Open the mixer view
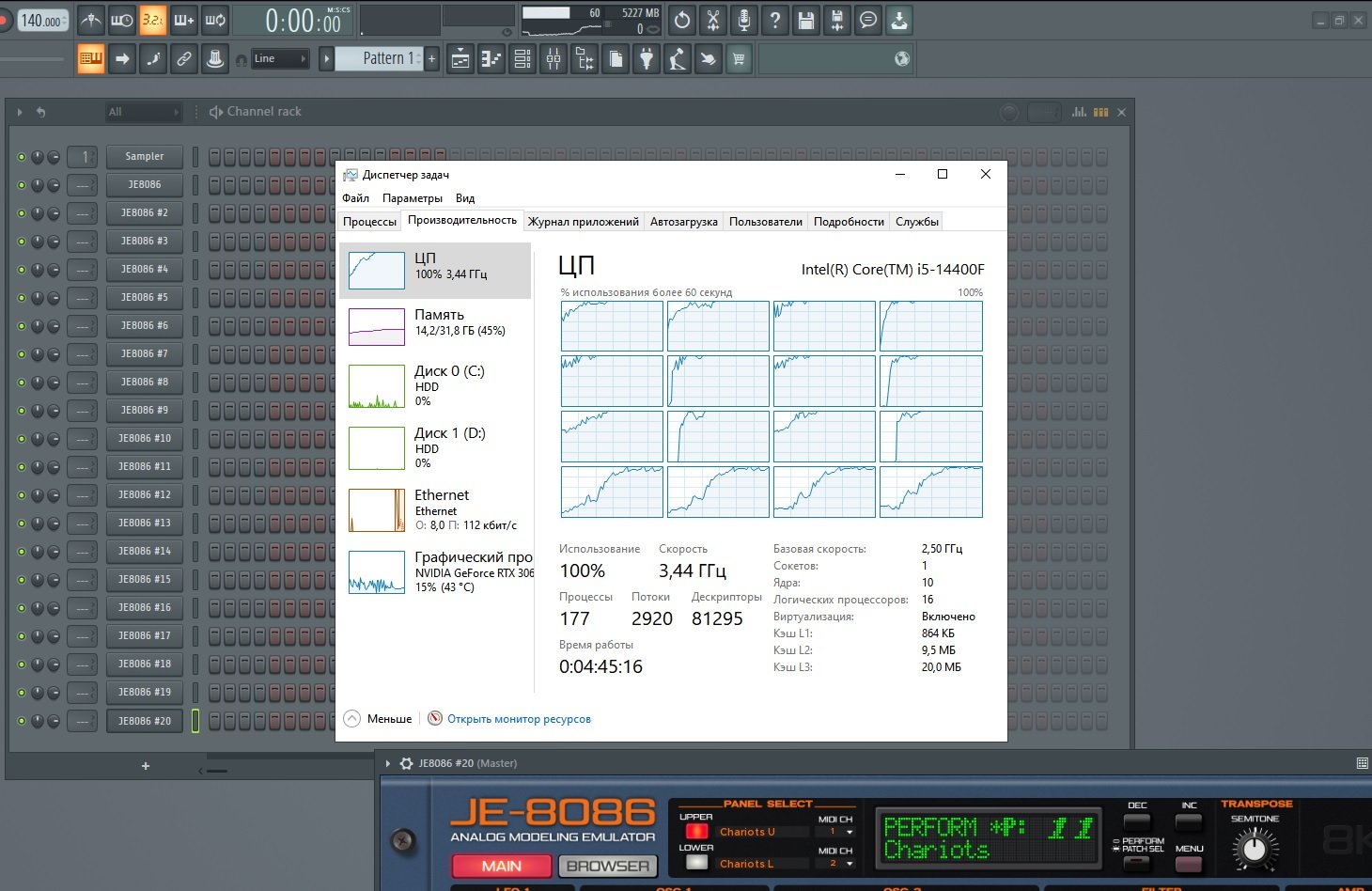Screen dimensions: 1372x891 [x=553, y=59]
